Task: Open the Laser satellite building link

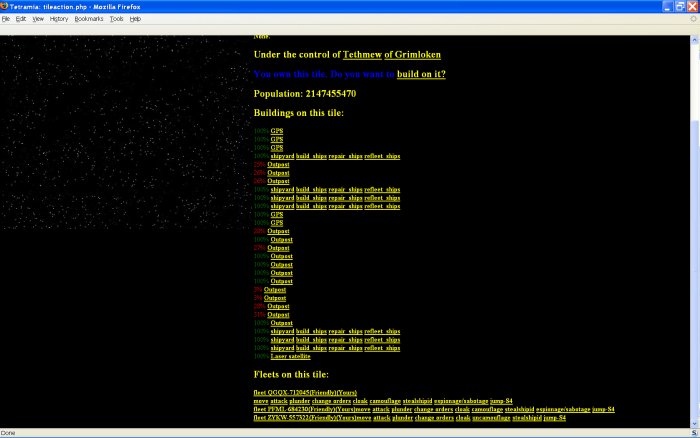Action: pos(290,356)
